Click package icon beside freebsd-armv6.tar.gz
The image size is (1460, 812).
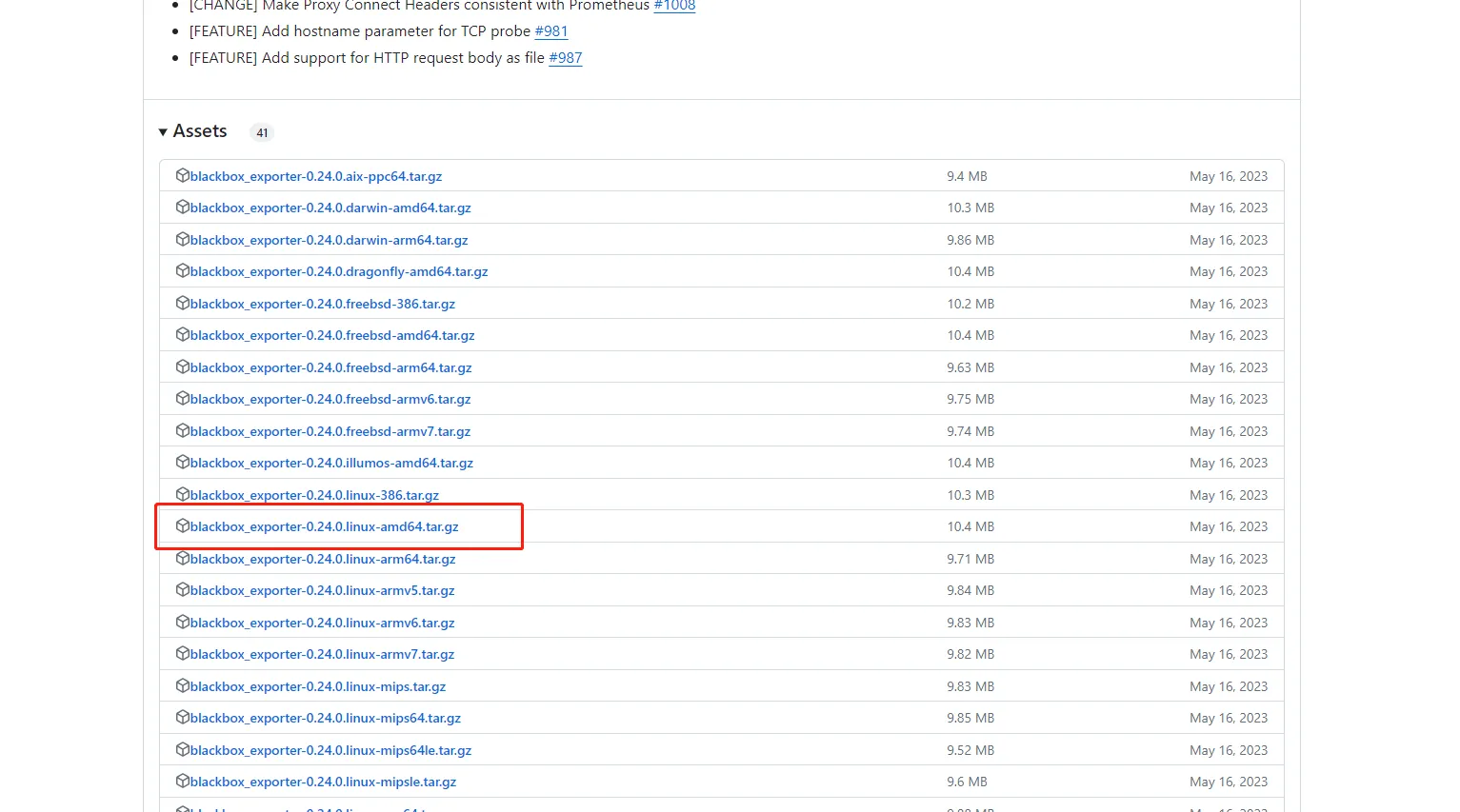click(183, 398)
